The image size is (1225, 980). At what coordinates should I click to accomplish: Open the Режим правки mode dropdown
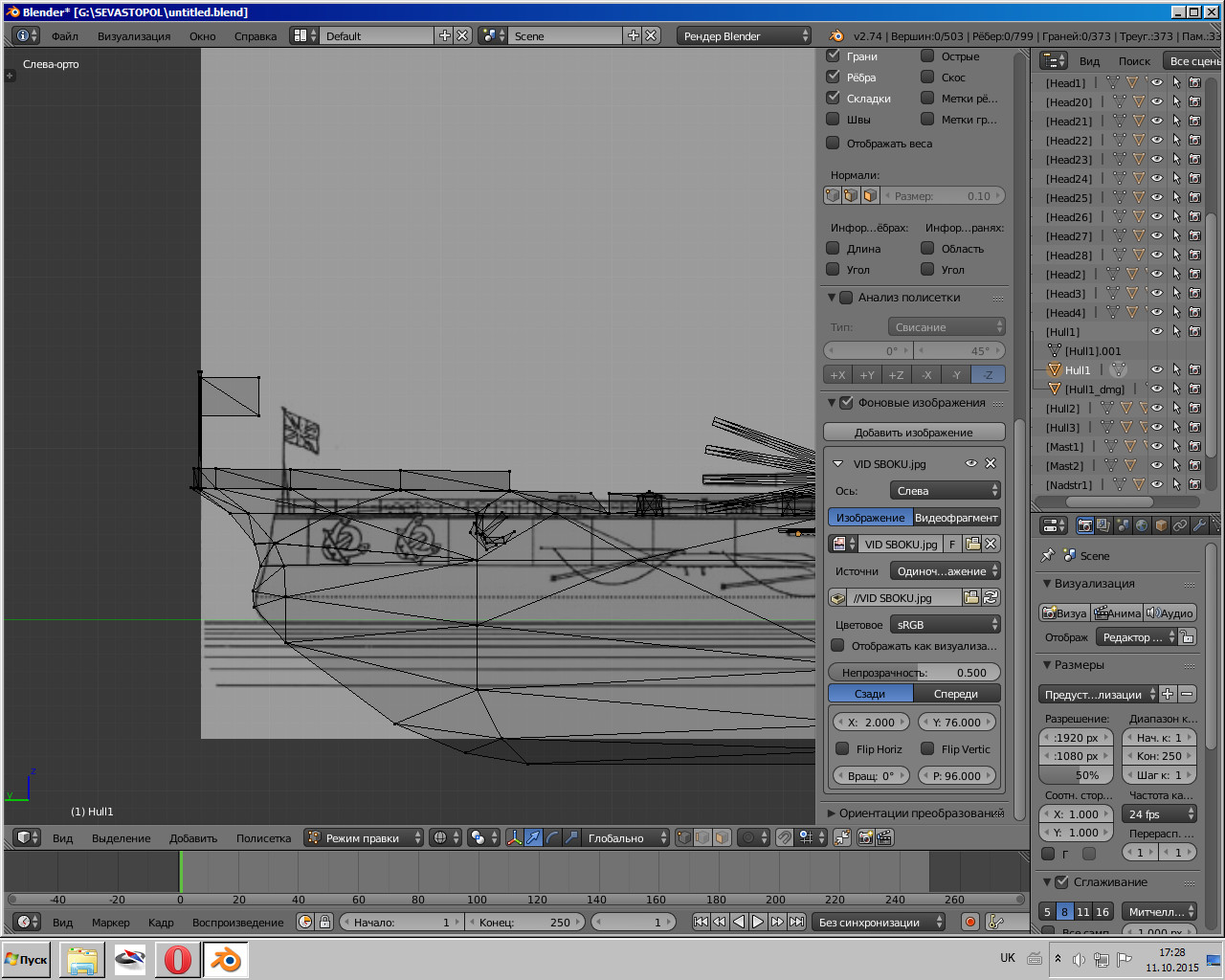(364, 837)
